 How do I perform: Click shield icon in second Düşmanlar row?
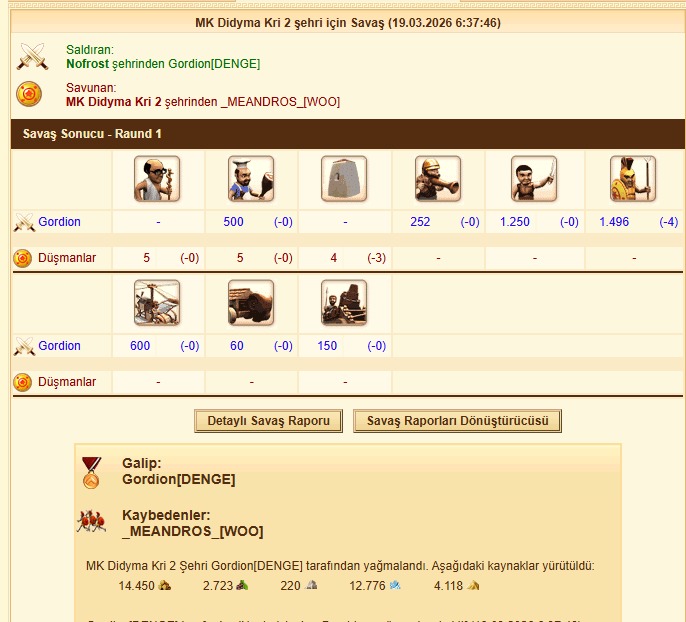point(22,382)
